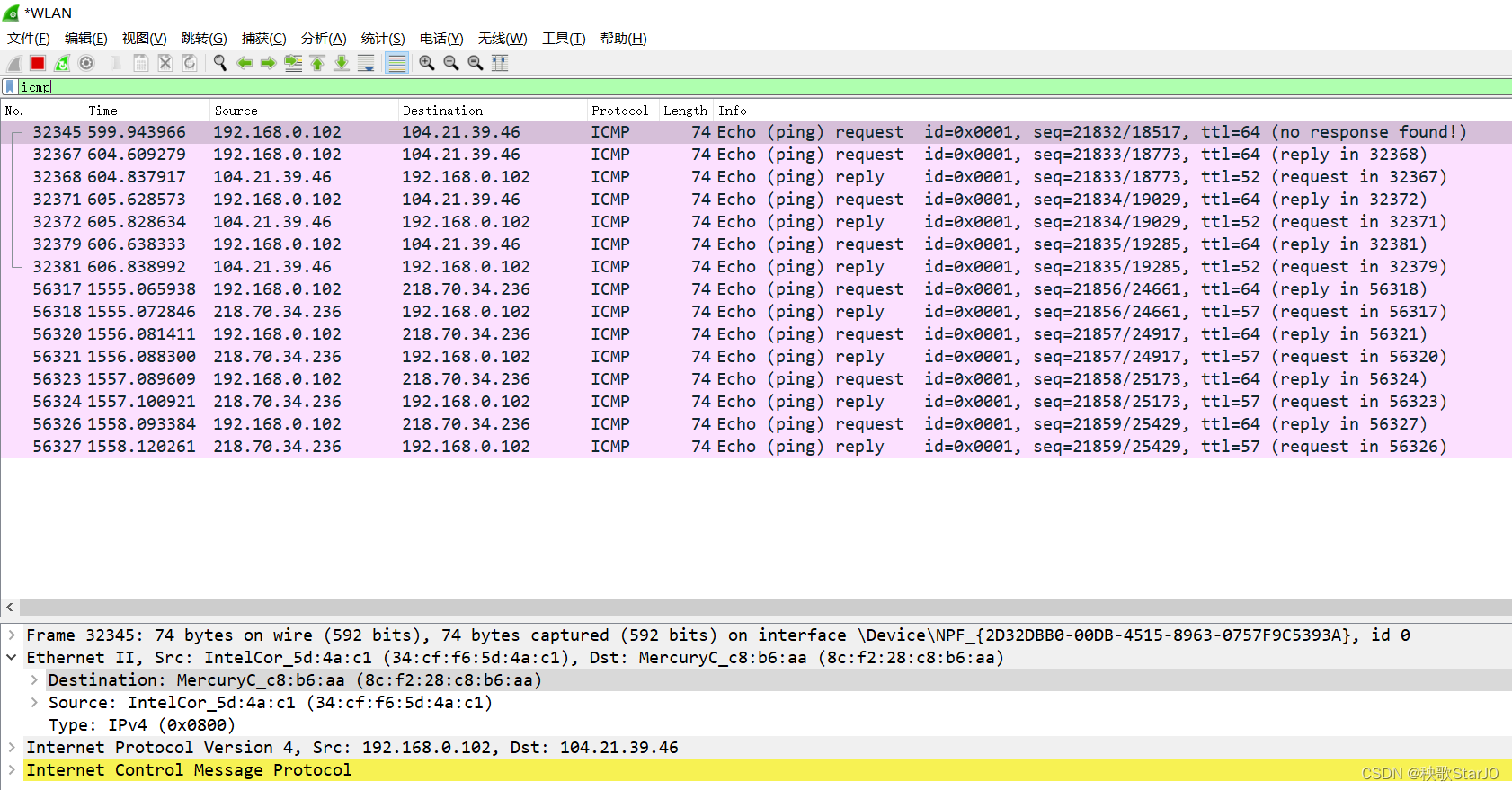
Task: Toggle packet list colorization button
Action: [396, 63]
